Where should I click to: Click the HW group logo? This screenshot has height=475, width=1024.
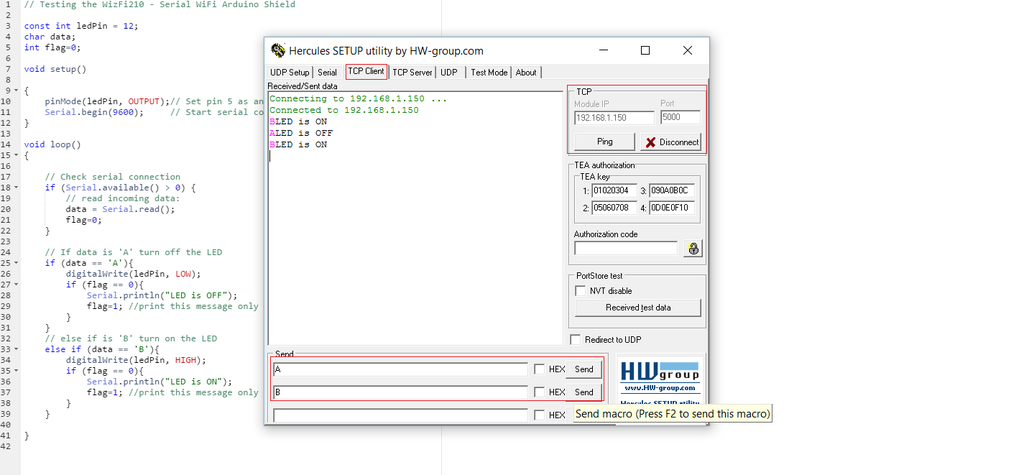click(659, 371)
